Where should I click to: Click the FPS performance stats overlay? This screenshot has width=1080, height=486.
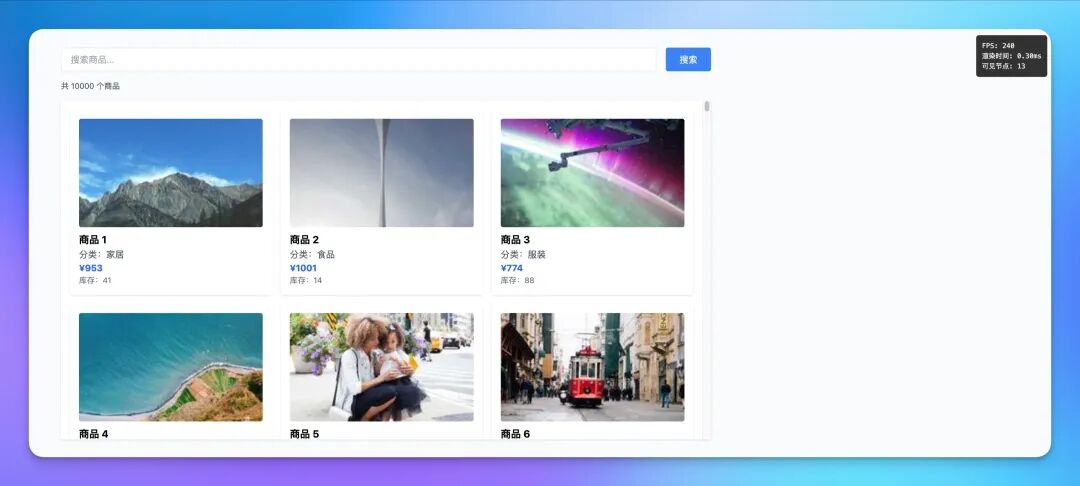tap(1011, 56)
